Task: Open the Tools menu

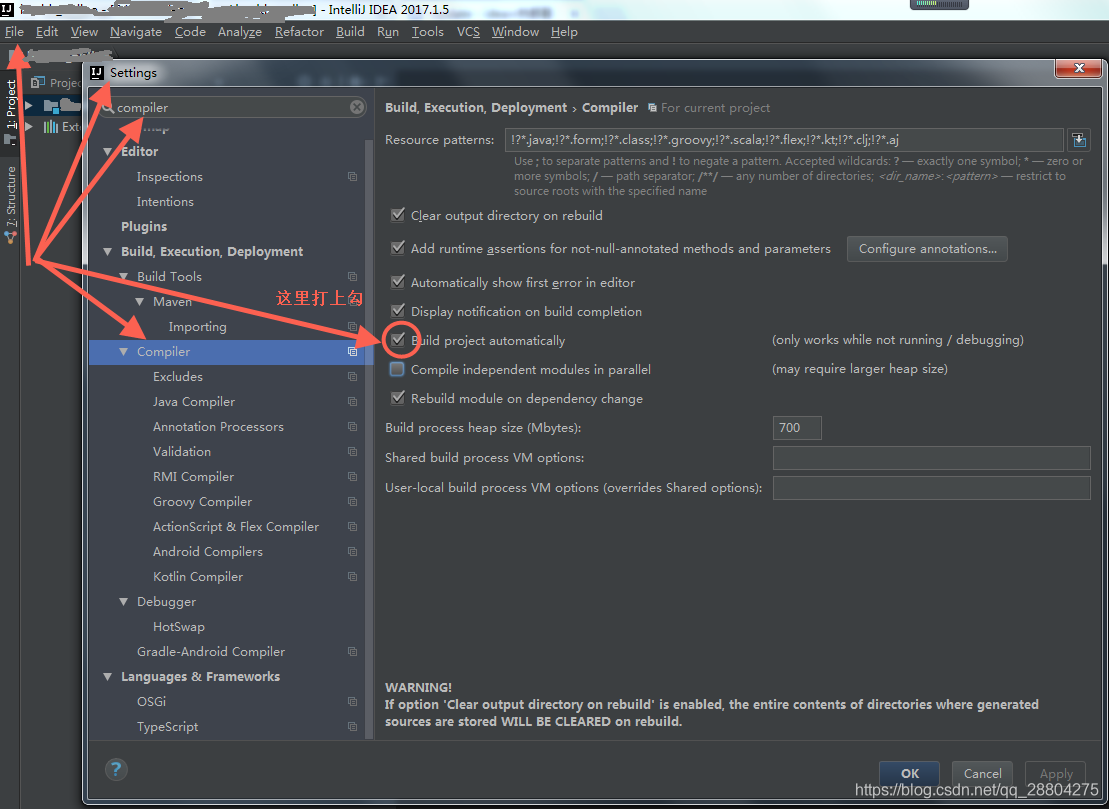Action: click(x=428, y=32)
